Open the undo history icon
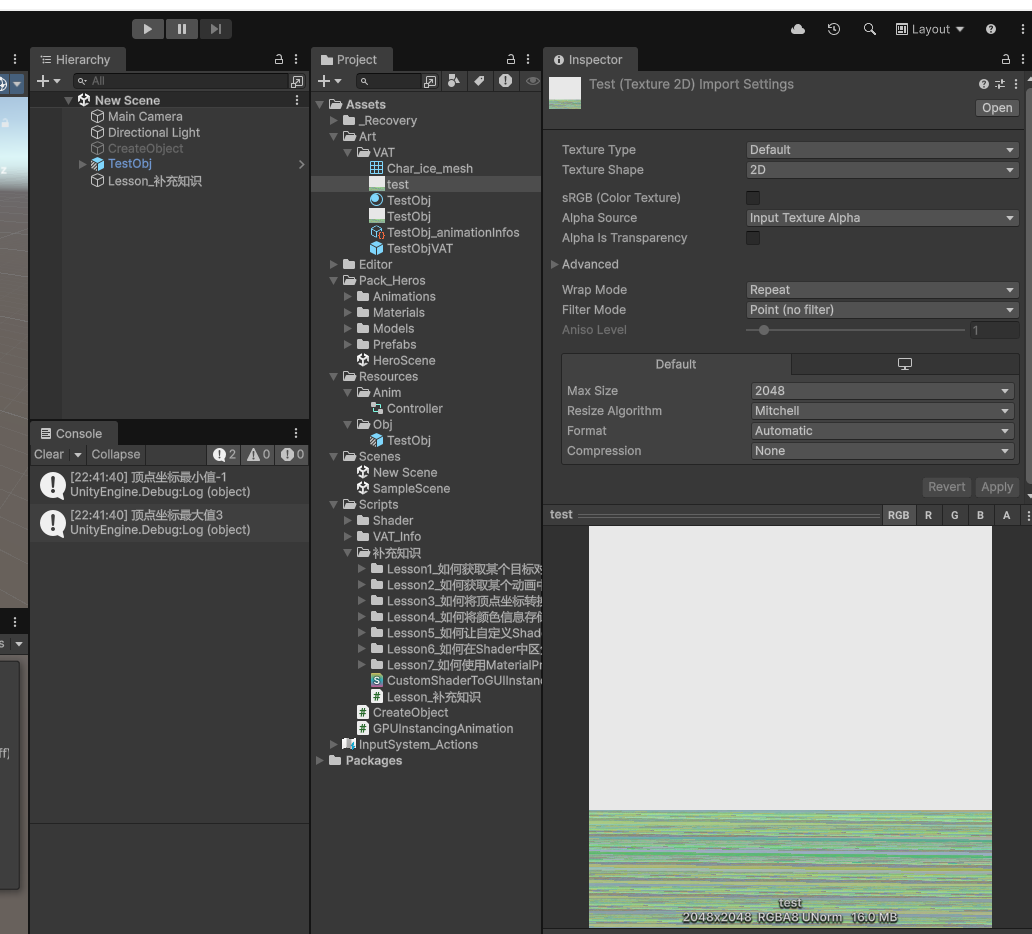Image resolution: width=1032 pixels, height=934 pixels. click(834, 29)
